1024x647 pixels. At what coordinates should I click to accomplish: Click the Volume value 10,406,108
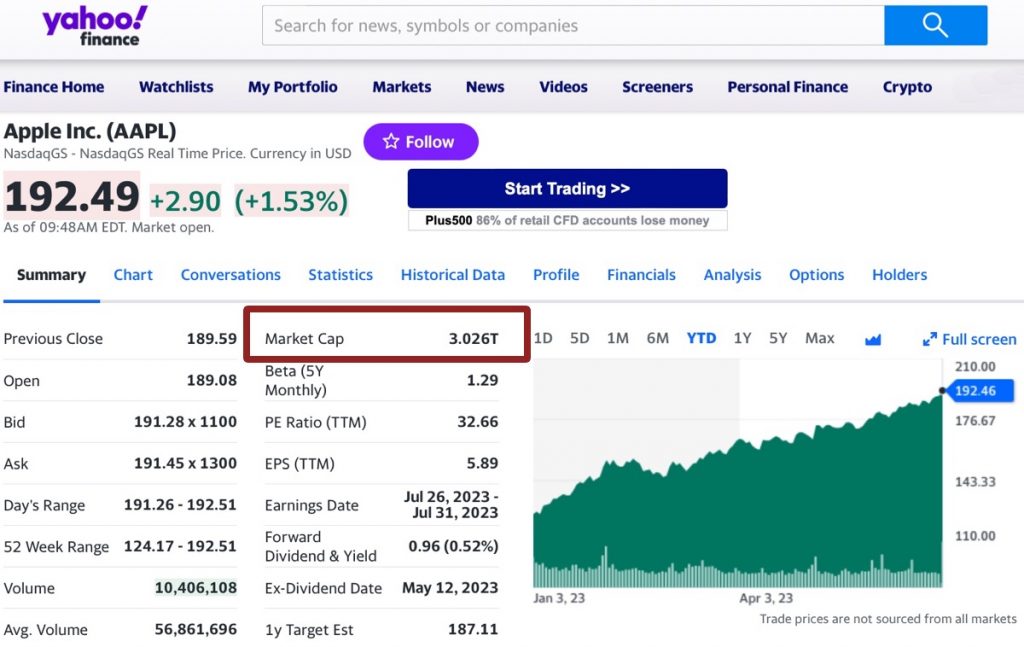tap(196, 588)
